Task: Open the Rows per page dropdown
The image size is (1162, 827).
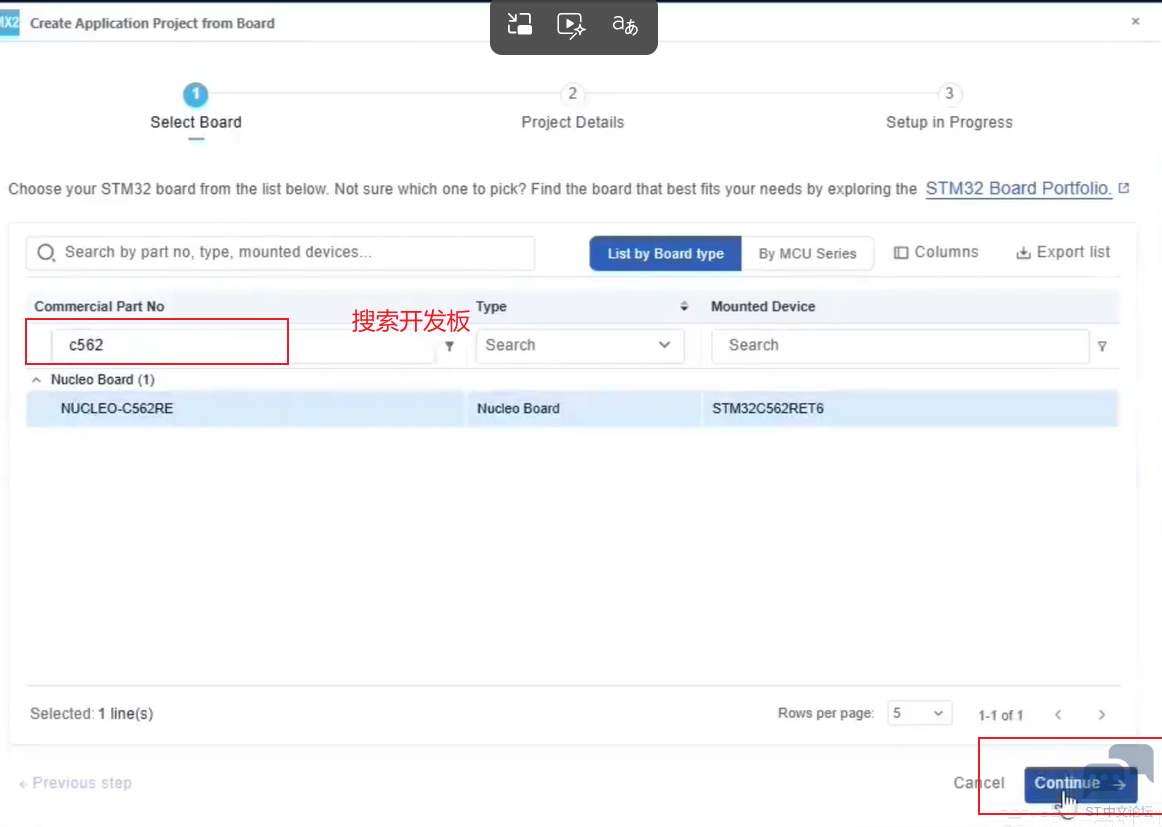Action: point(919,714)
